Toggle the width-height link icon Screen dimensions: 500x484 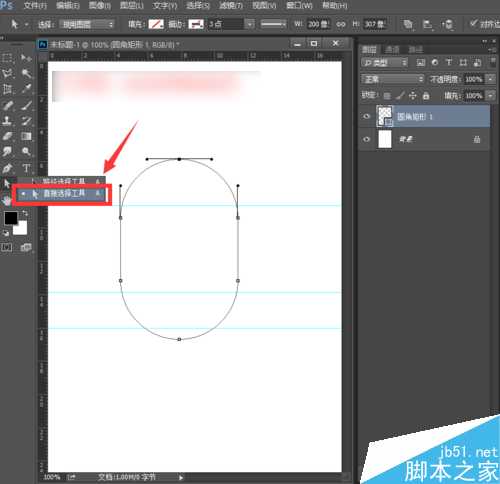click(340, 24)
